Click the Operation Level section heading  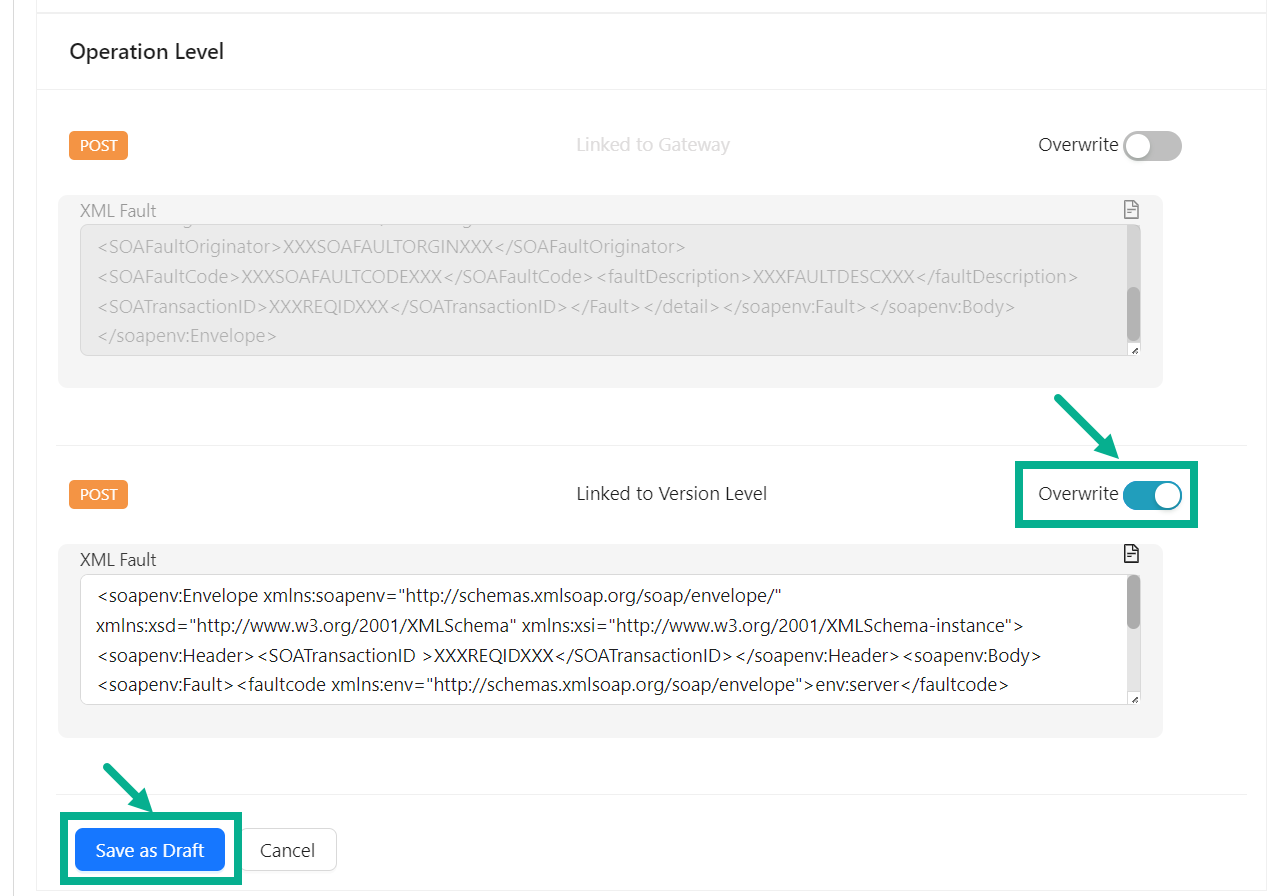[x=147, y=52]
